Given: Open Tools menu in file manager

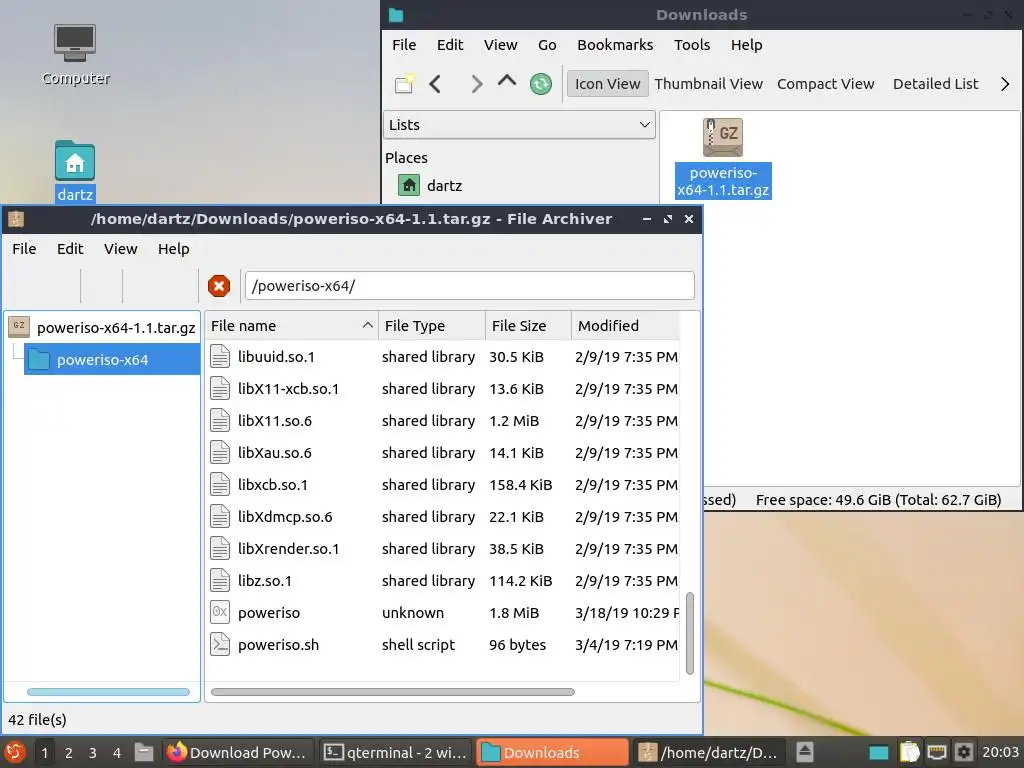Looking at the screenshot, I should (692, 45).
